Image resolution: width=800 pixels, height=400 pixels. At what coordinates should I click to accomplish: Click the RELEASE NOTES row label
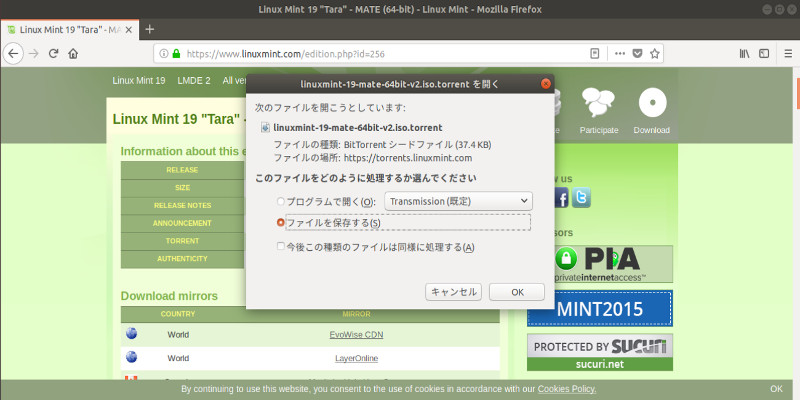pos(182,206)
